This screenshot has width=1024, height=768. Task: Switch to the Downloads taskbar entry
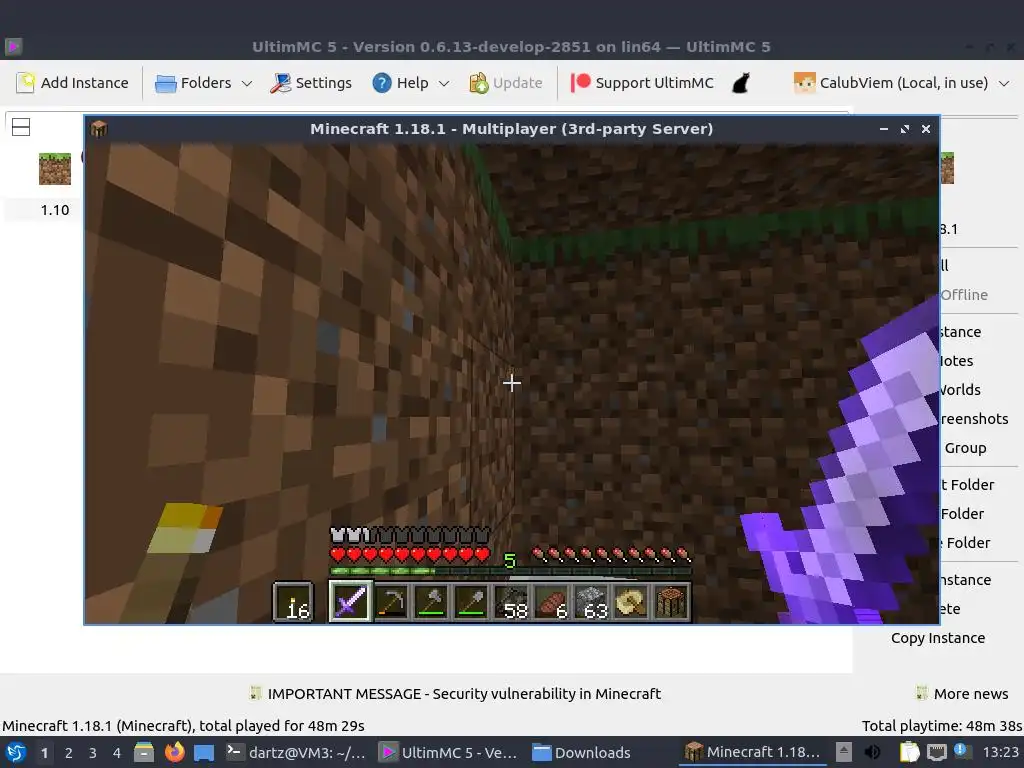tap(582, 753)
